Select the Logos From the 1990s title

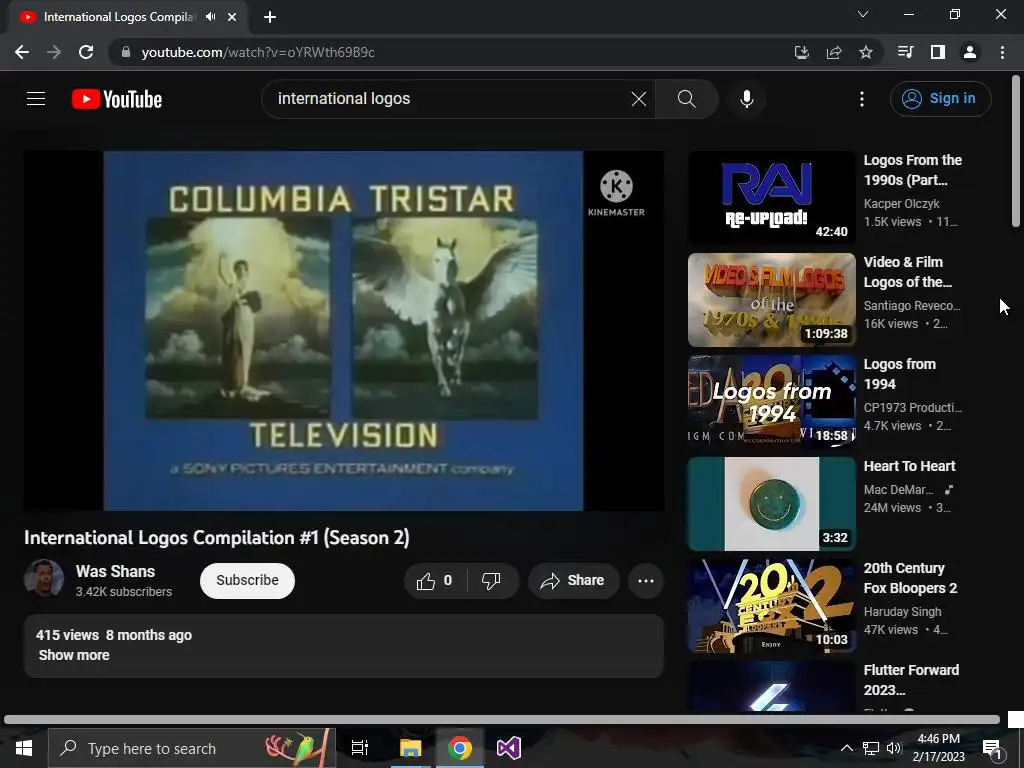(x=912, y=170)
